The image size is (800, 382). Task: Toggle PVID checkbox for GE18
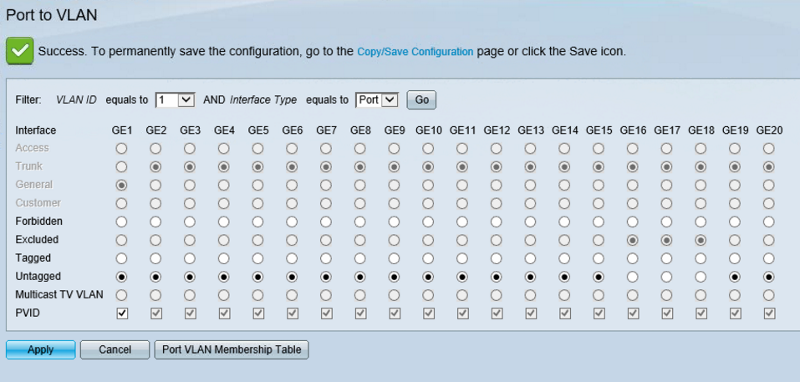(702, 314)
